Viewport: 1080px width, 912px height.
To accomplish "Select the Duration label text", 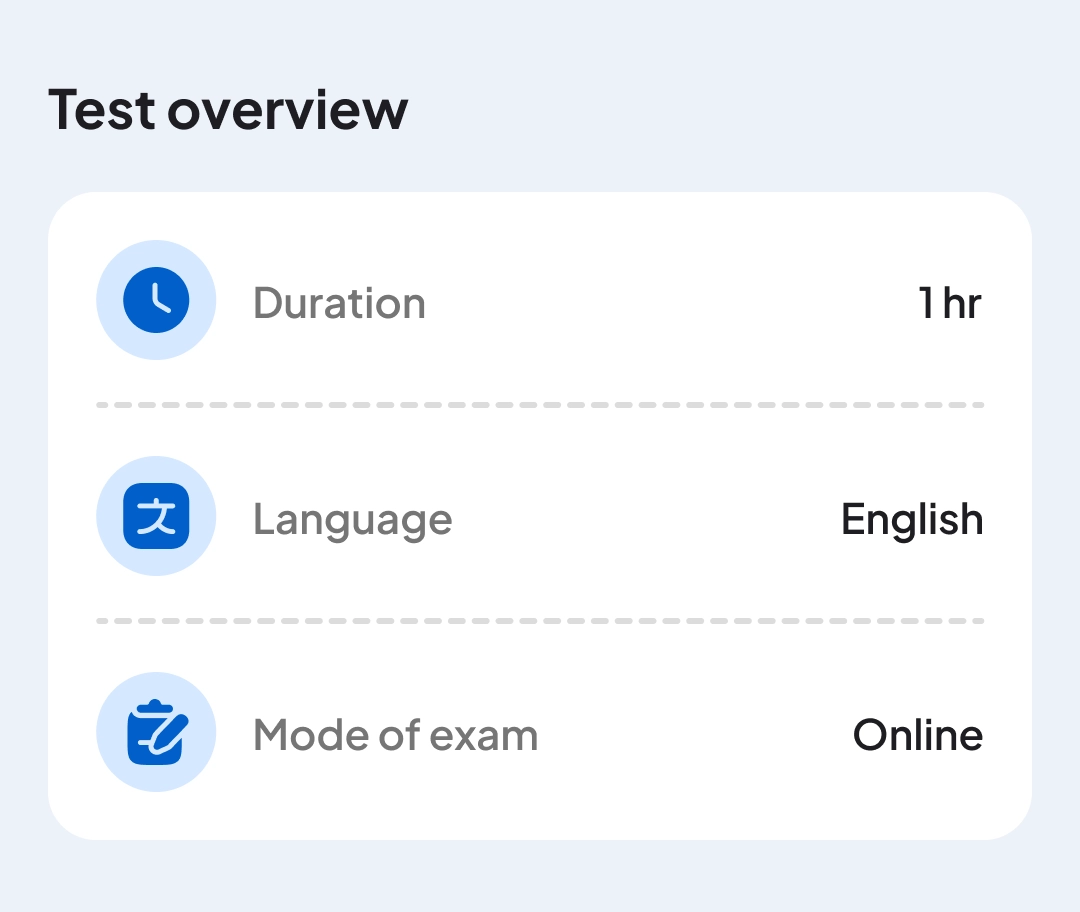I will (x=339, y=303).
